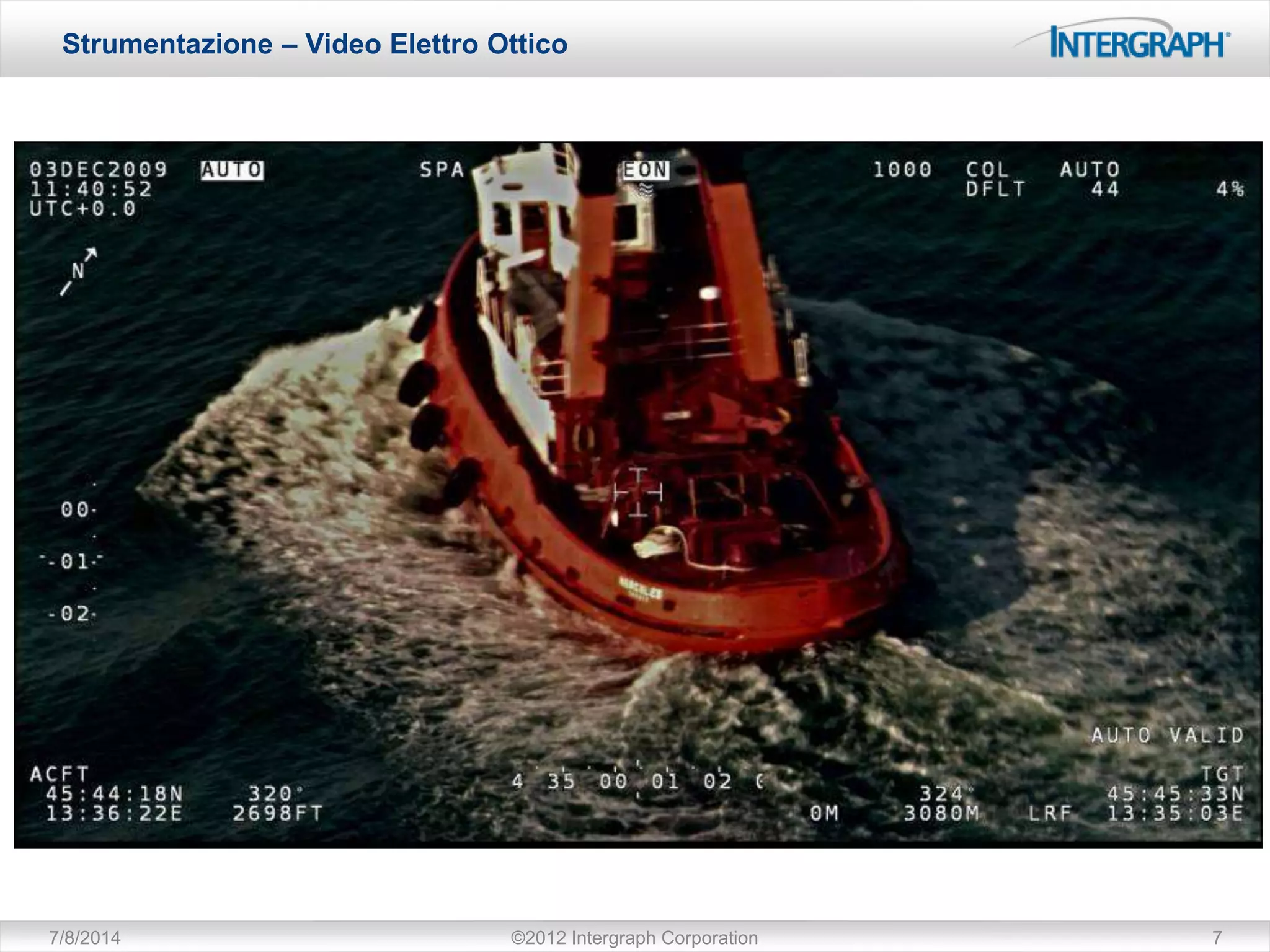Click the TGT target coordinates label

[1222, 774]
